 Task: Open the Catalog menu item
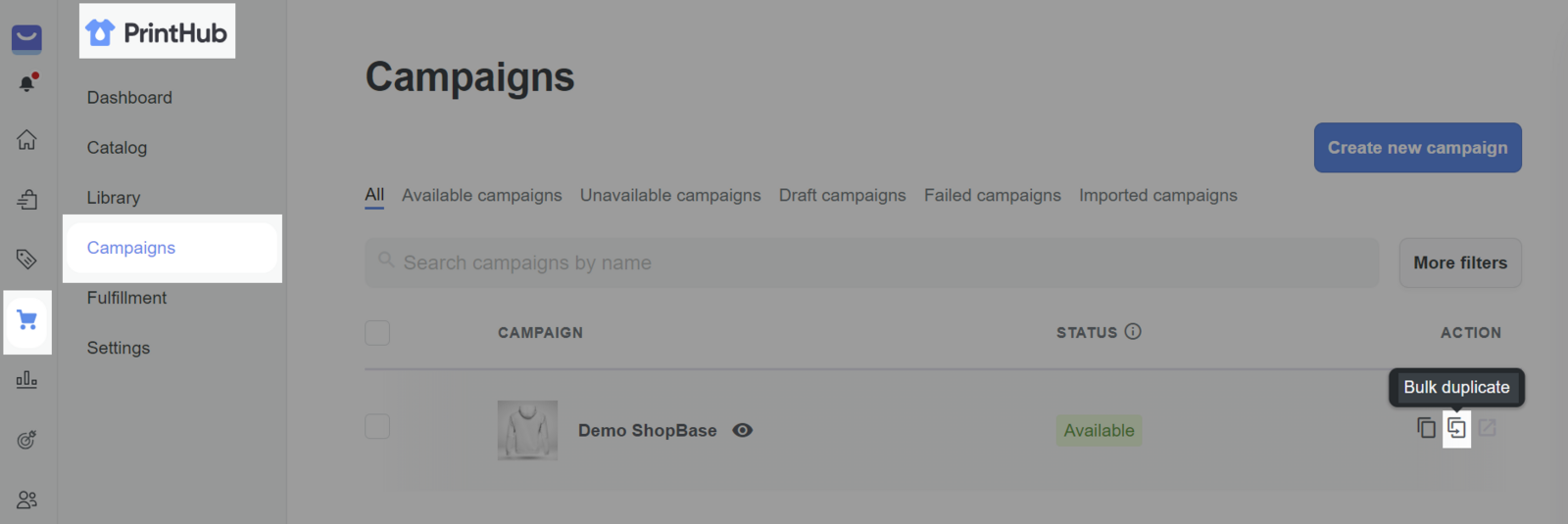117,148
